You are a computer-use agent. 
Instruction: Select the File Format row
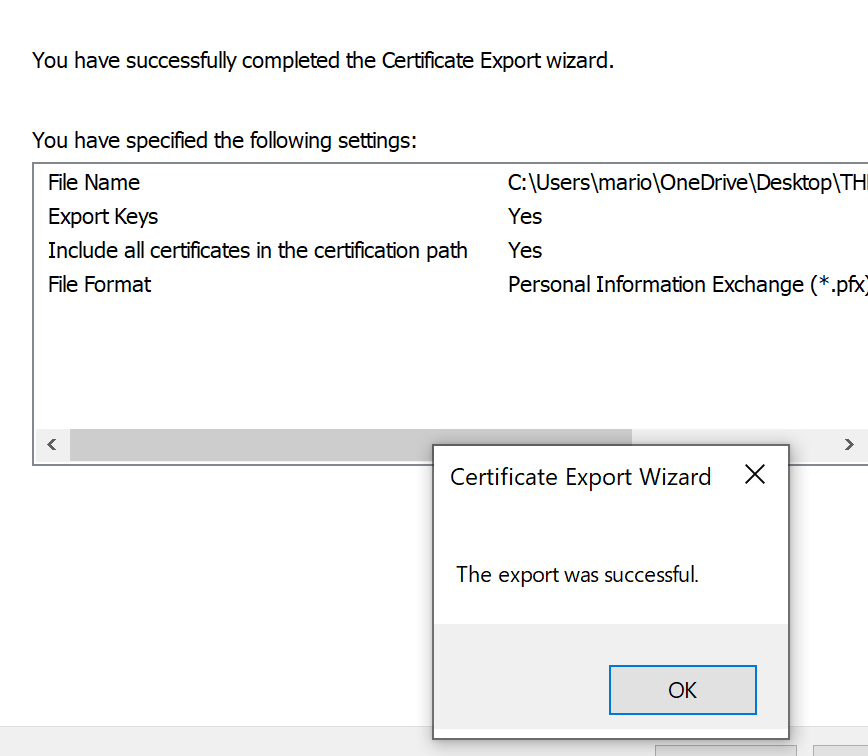coord(100,285)
